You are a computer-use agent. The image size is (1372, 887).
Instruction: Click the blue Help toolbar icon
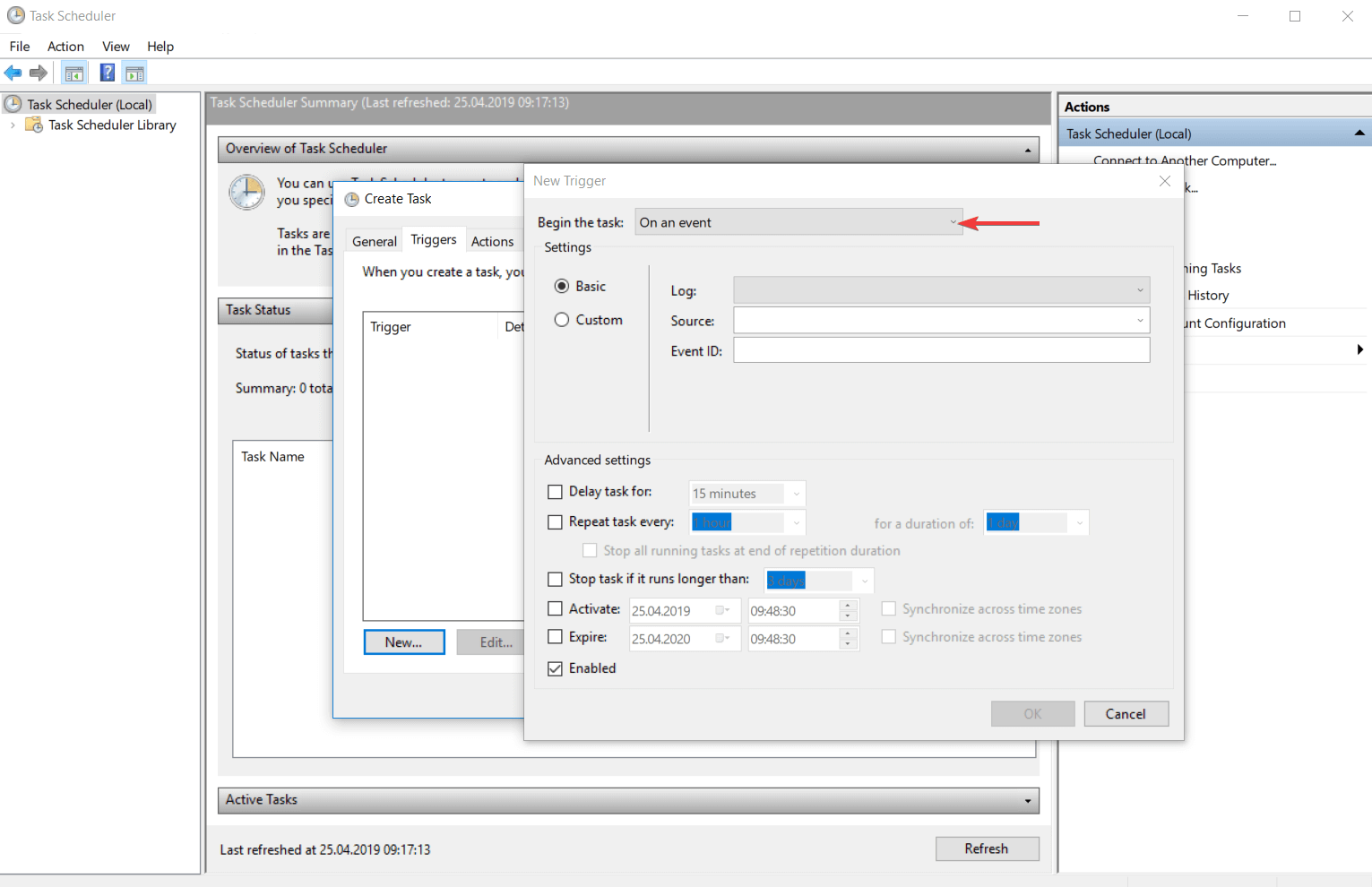click(108, 73)
